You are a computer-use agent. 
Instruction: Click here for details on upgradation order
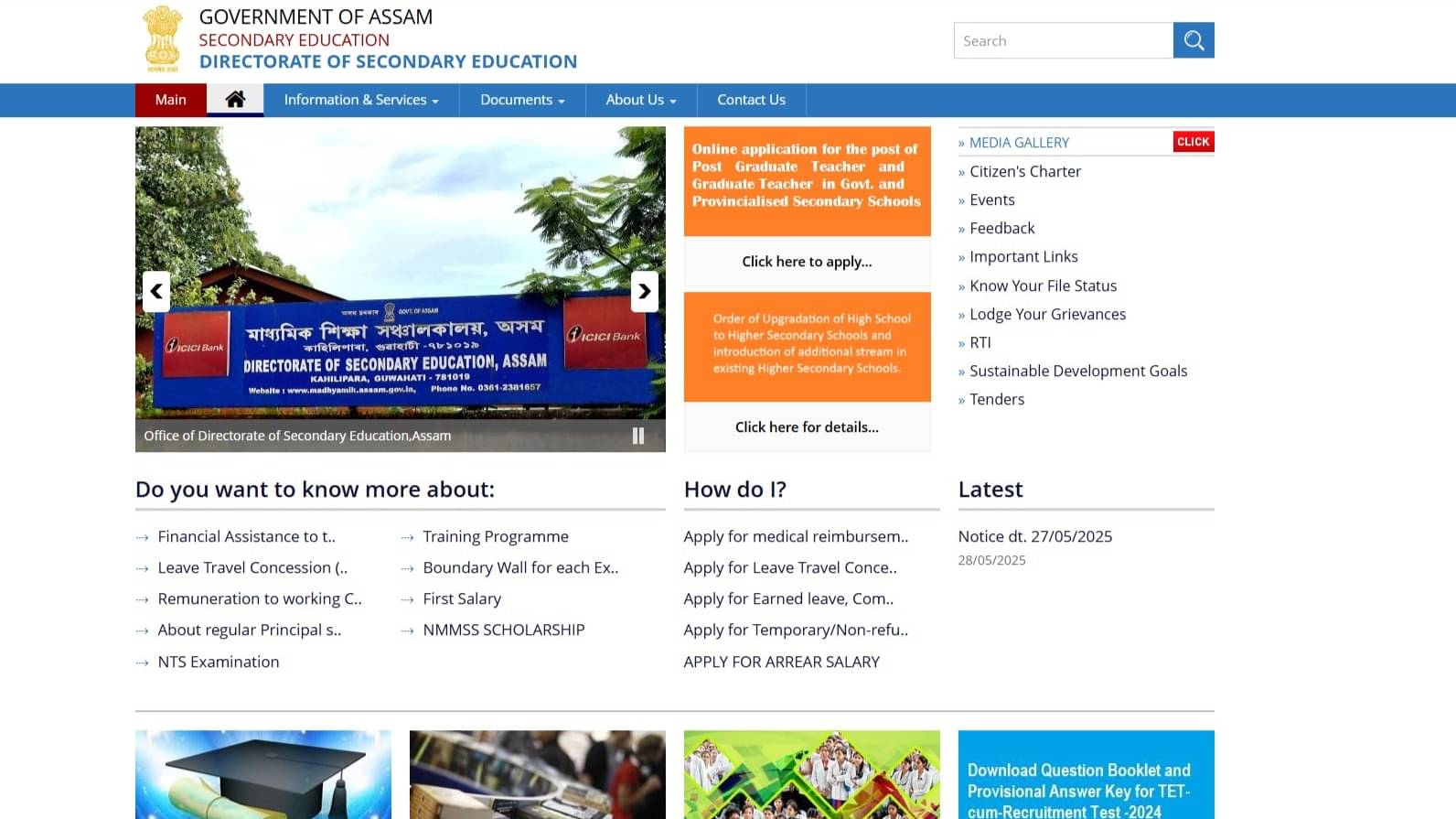tap(808, 427)
